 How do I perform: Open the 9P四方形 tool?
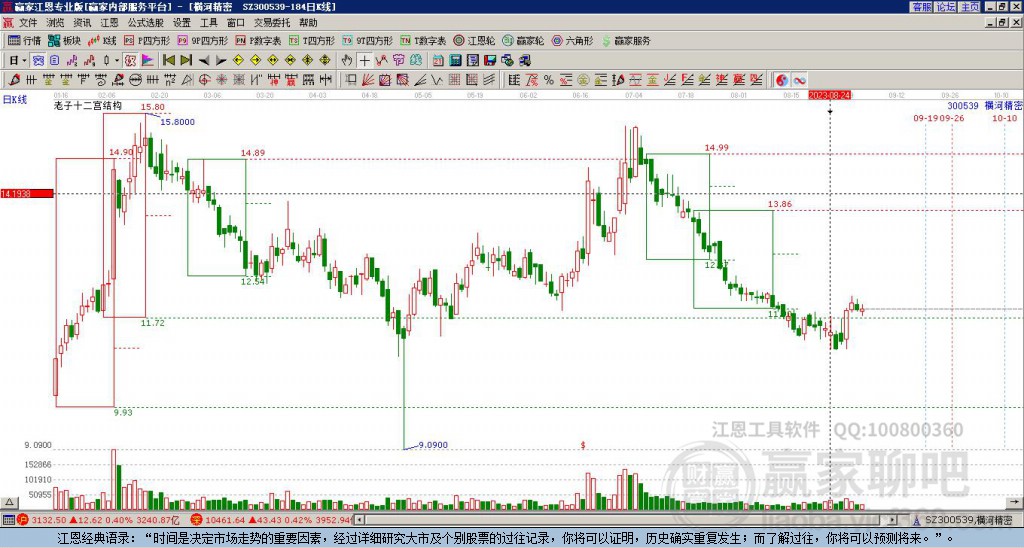[202, 40]
